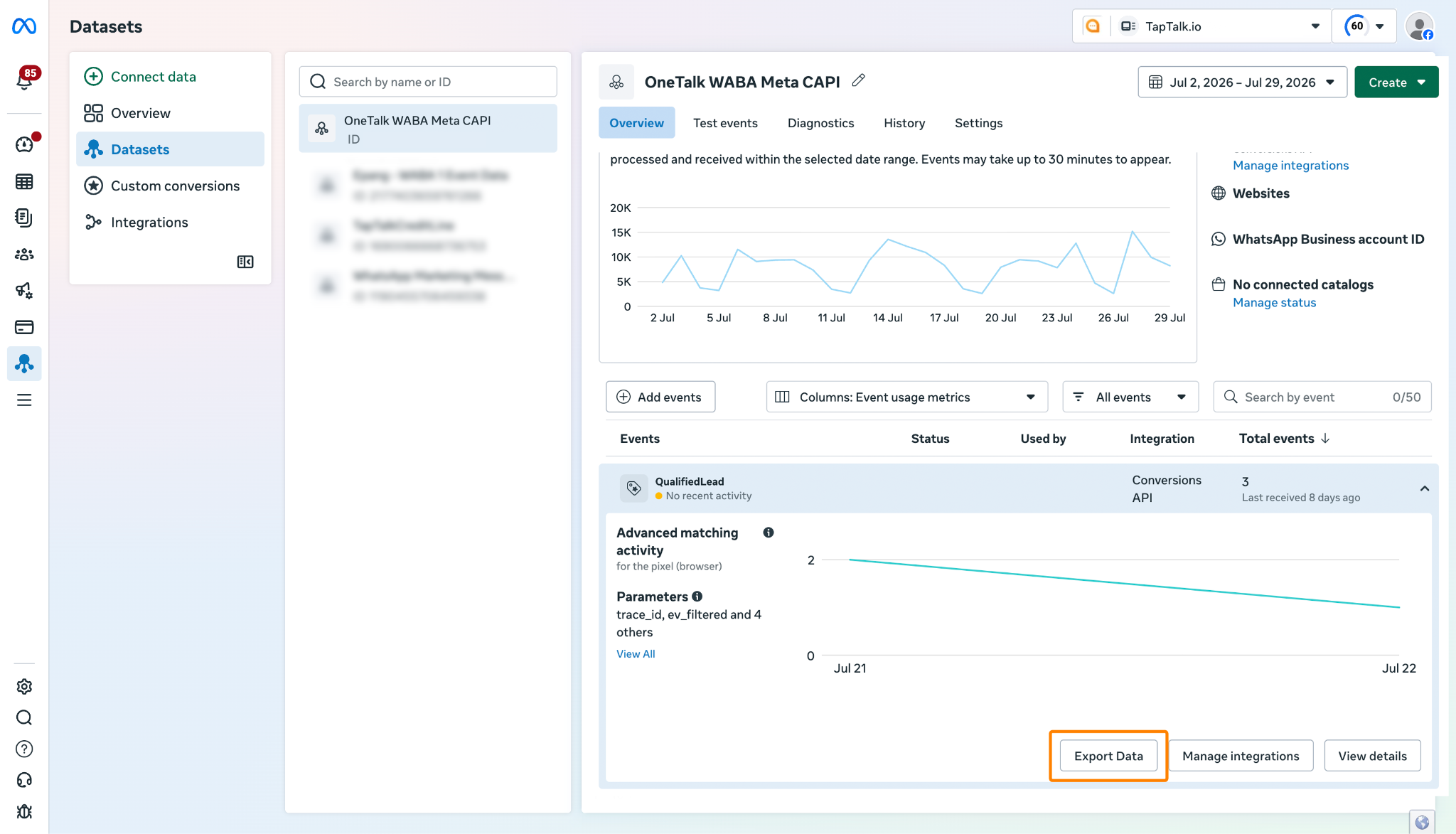Open the TapTalk.io business account dropdown
The height and width of the screenshot is (834, 1456).
pyautogui.click(x=1202, y=26)
